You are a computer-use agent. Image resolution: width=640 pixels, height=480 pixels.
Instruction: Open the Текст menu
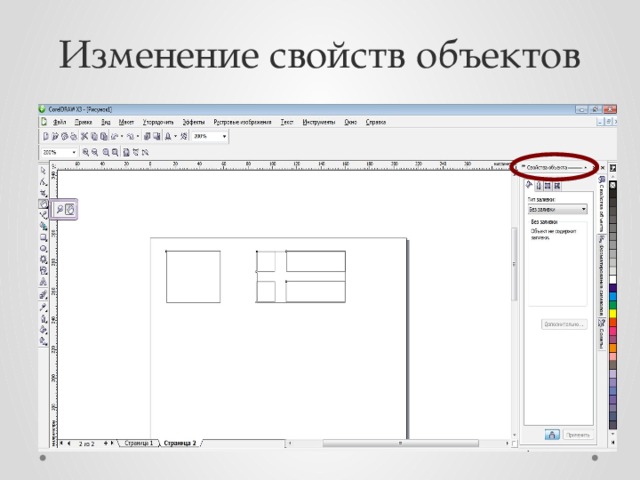(x=287, y=122)
